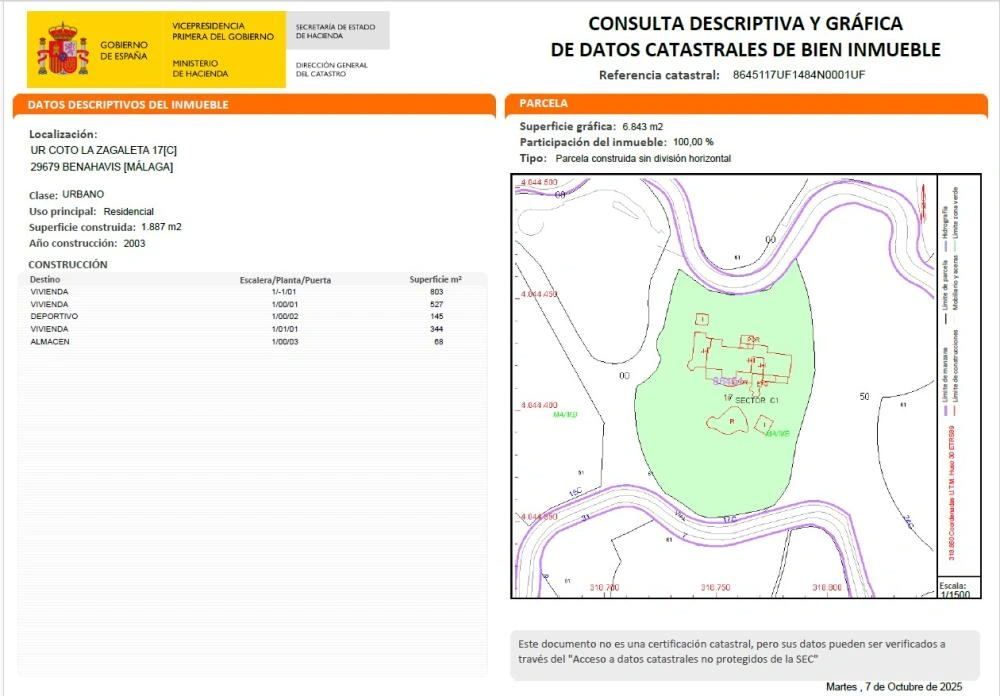1000x696 pixels.
Task: Click the 'Año construcción:' label
Action: [73, 243]
